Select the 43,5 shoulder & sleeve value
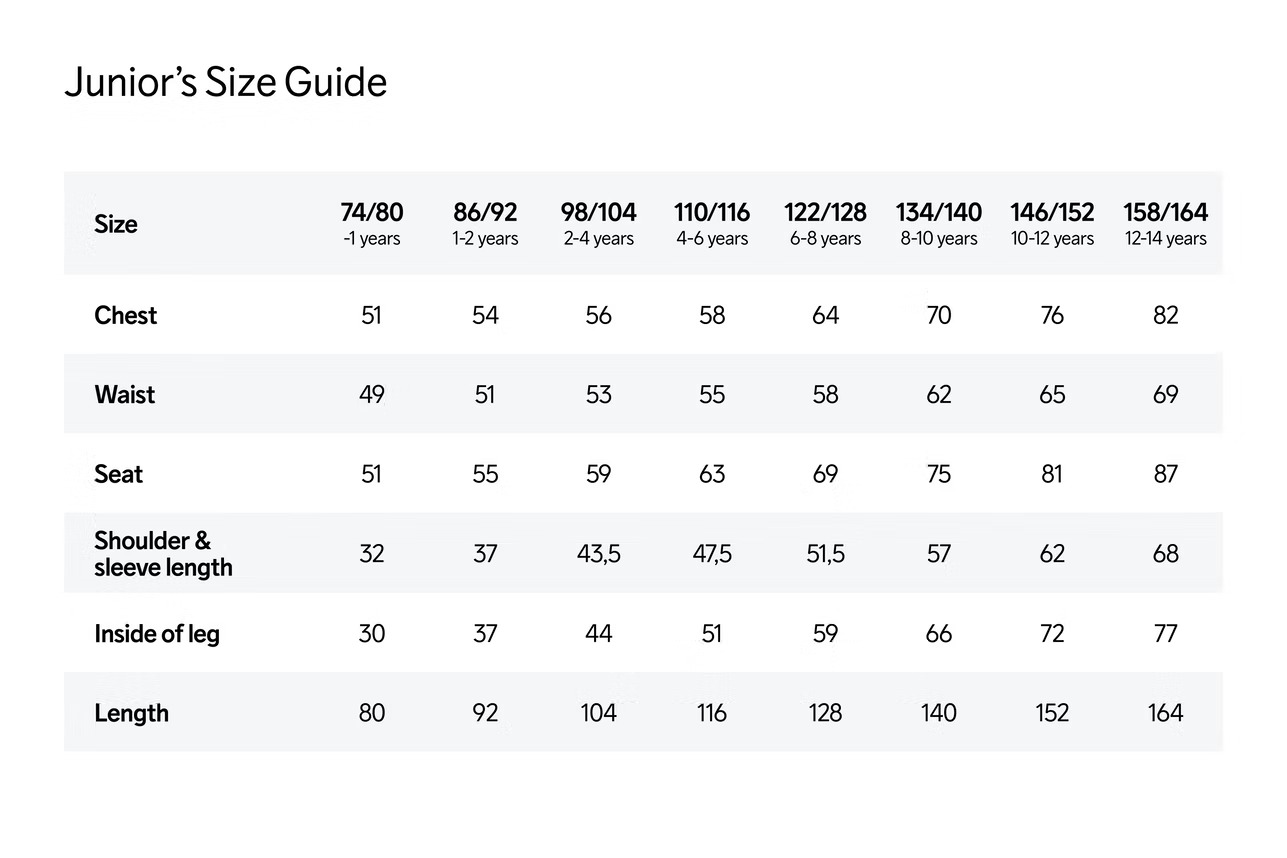Image resolution: width=1287 pixels, height=858 pixels. click(598, 554)
